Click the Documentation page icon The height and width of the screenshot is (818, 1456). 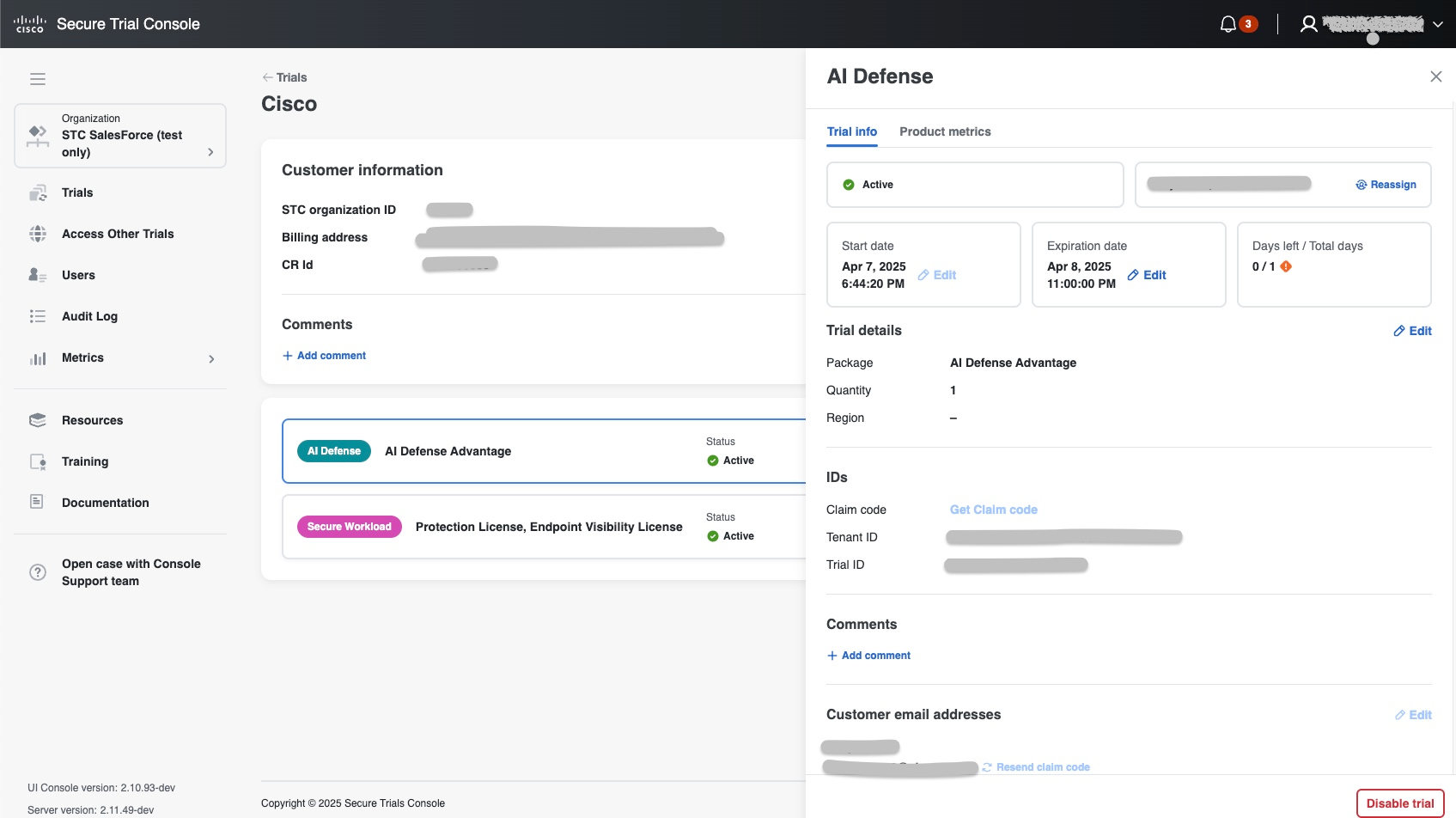(x=37, y=502)
